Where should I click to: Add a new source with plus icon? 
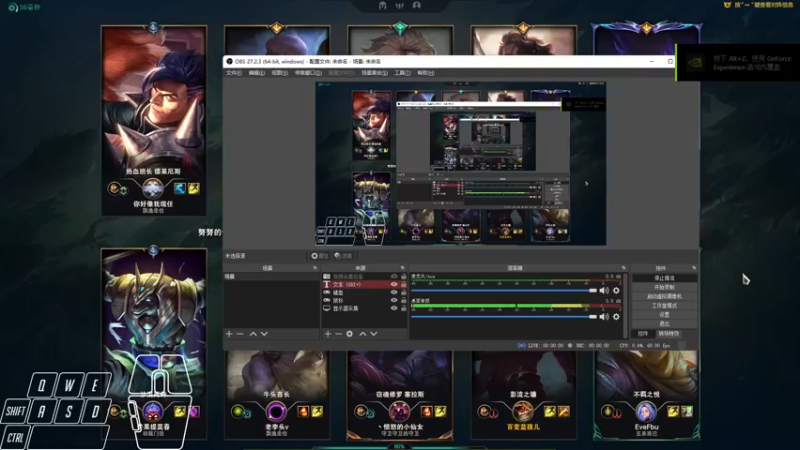[328, 334]
